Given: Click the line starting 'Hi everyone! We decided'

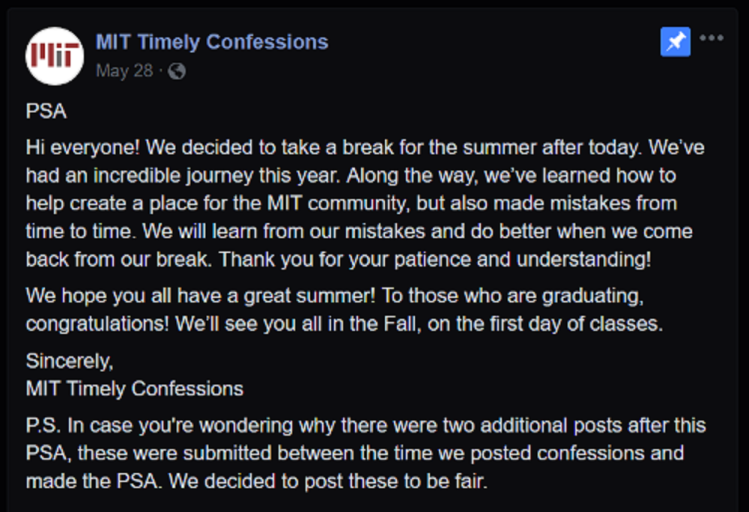Looking at the screenshot, I should click(x=365, y=147).
